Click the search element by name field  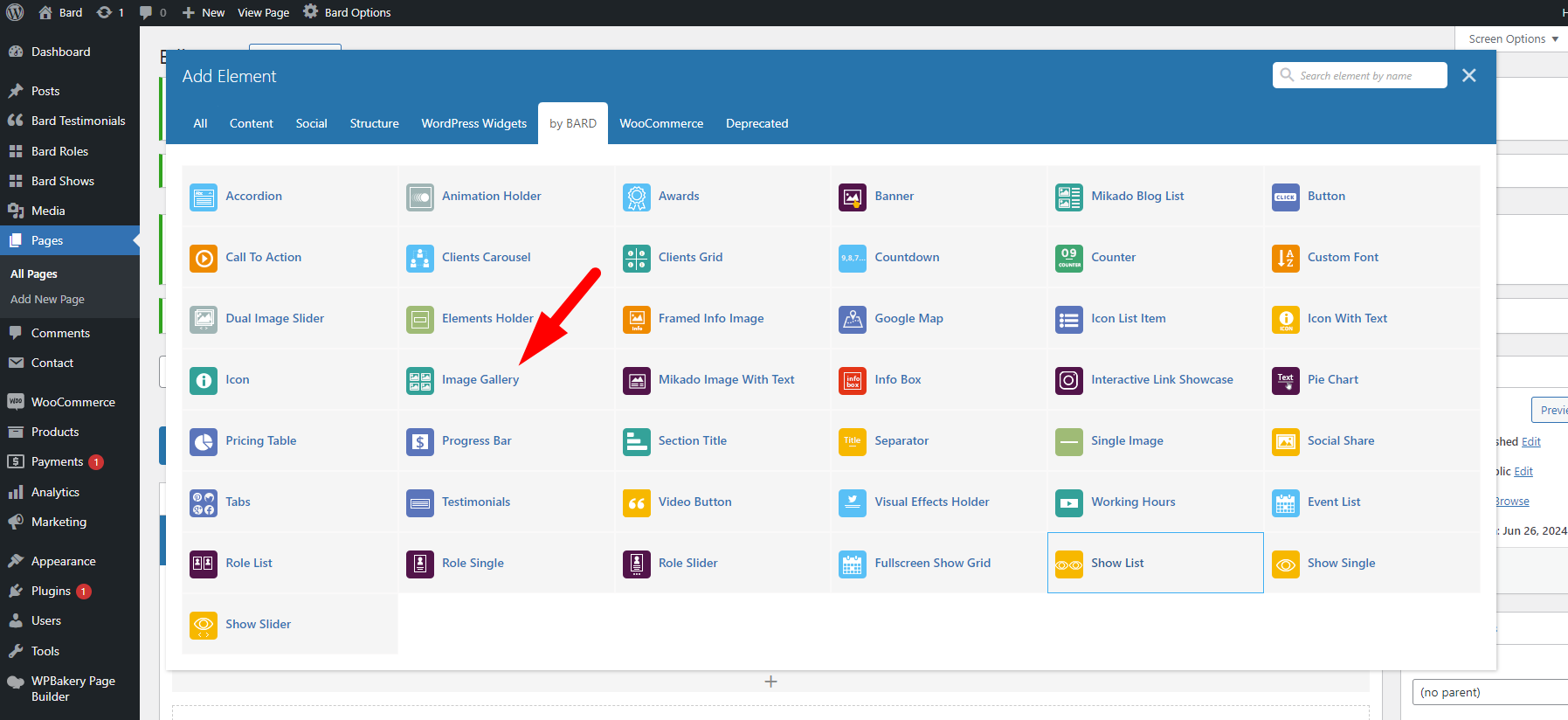pos(1360,75)
